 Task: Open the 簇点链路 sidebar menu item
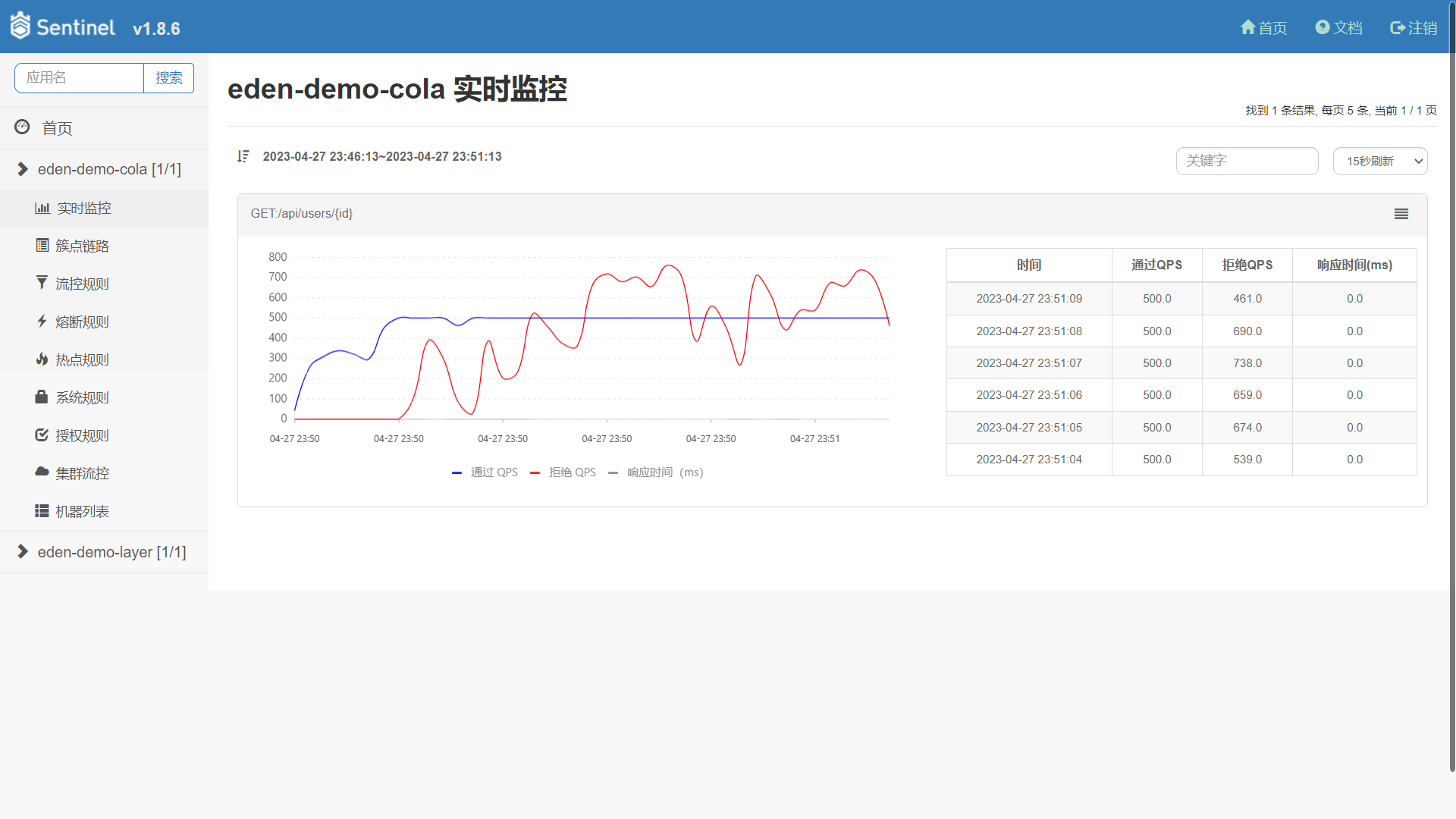point(82,246)
